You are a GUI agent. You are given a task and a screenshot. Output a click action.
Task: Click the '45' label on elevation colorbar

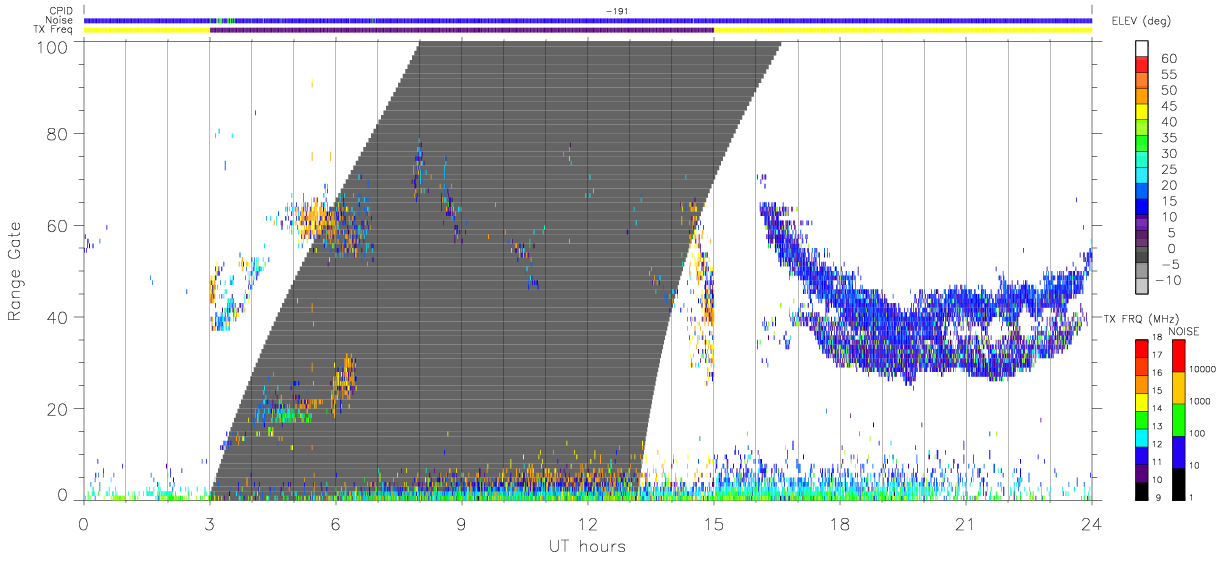tap(1168, 106)
